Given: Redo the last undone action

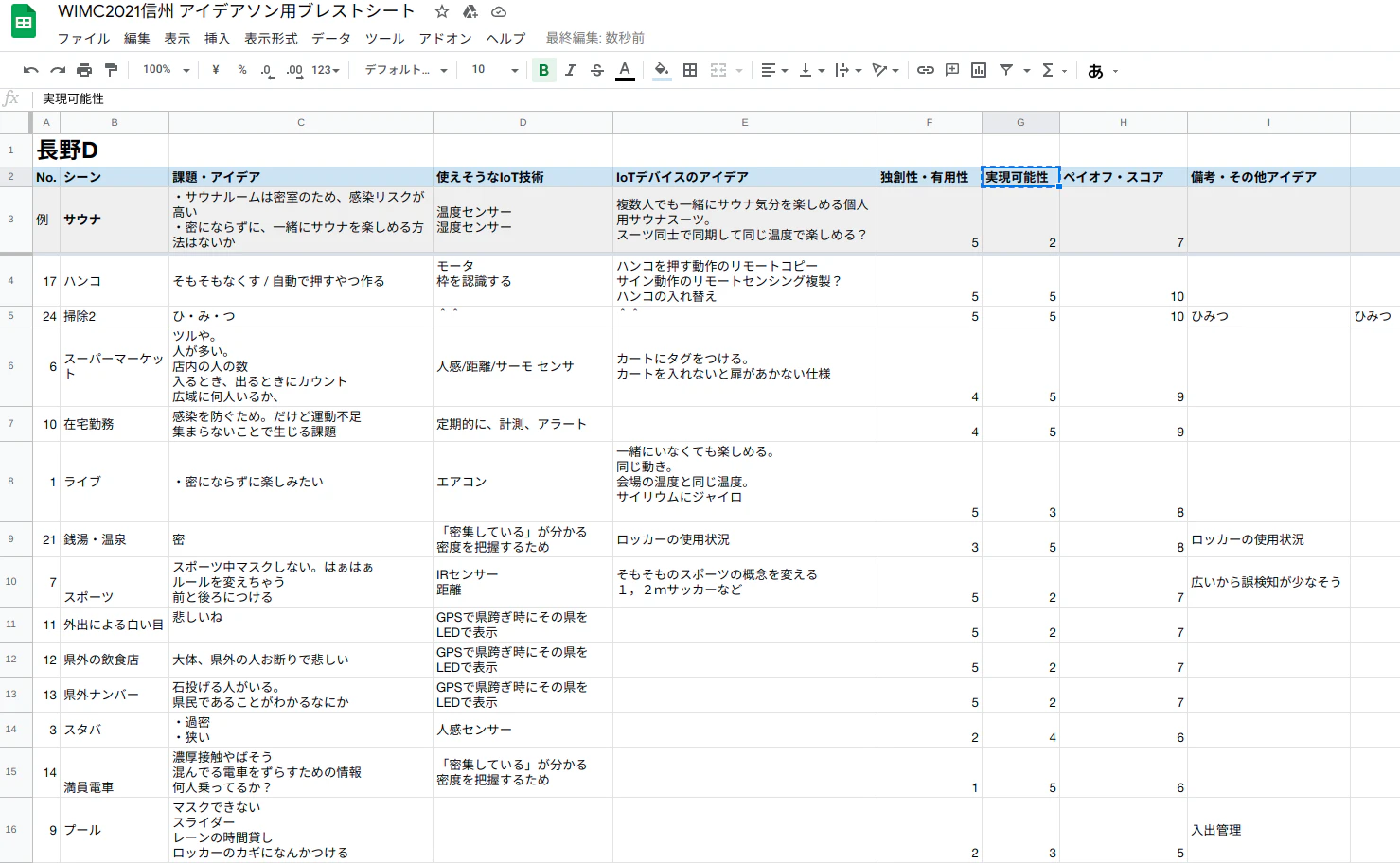Looking at the screenshot, I should (x=58, y=70).
